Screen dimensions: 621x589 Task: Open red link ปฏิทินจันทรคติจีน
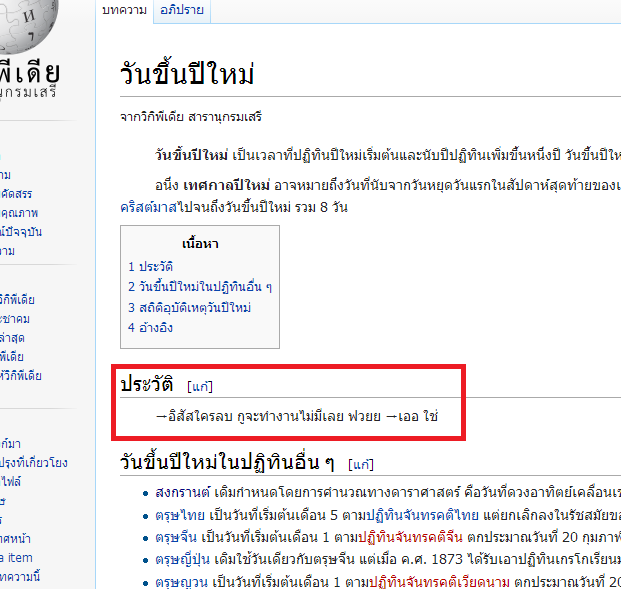click(410, 537)
